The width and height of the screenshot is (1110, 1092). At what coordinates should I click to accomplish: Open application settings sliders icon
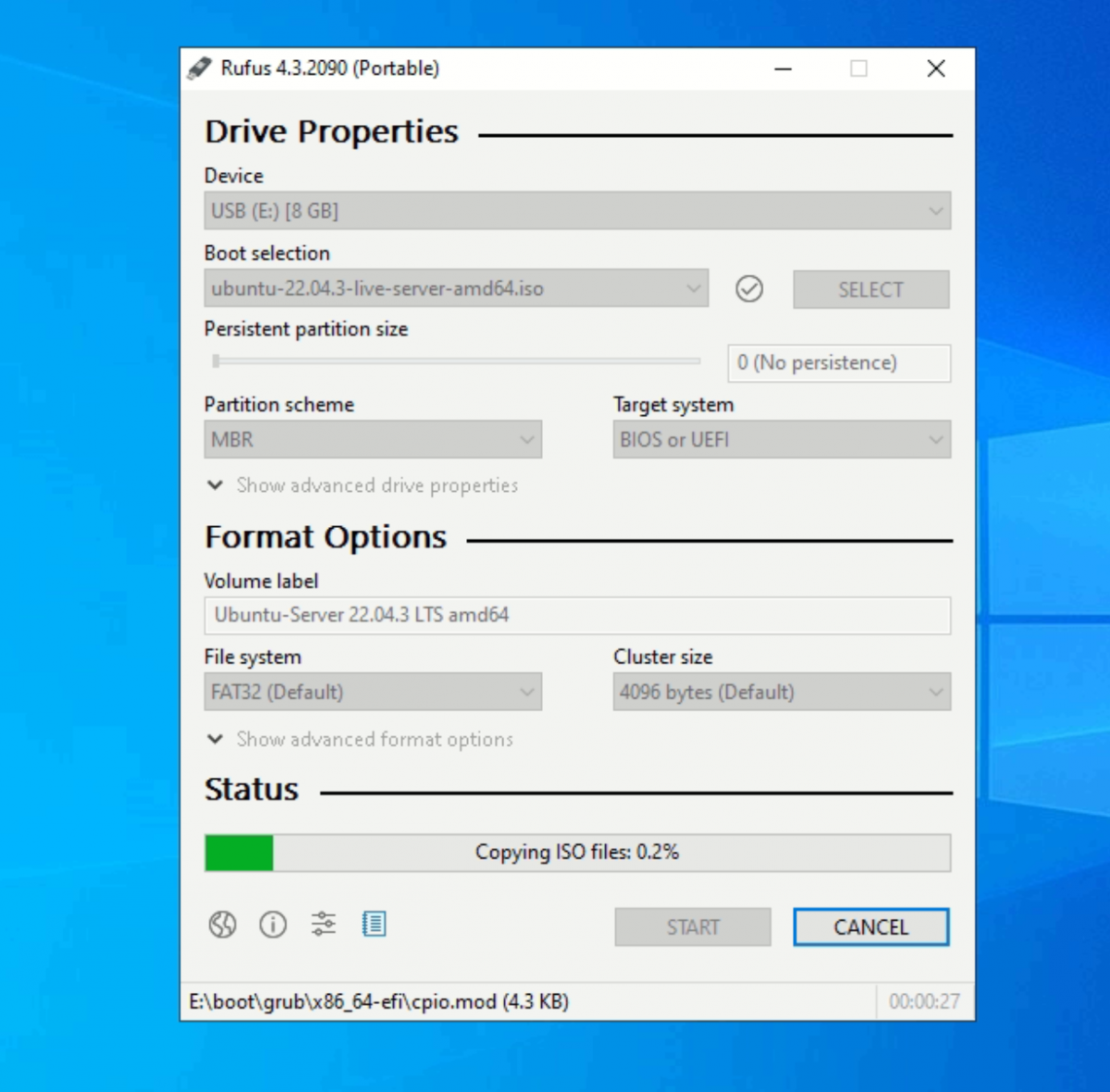(x=324, y=924)
